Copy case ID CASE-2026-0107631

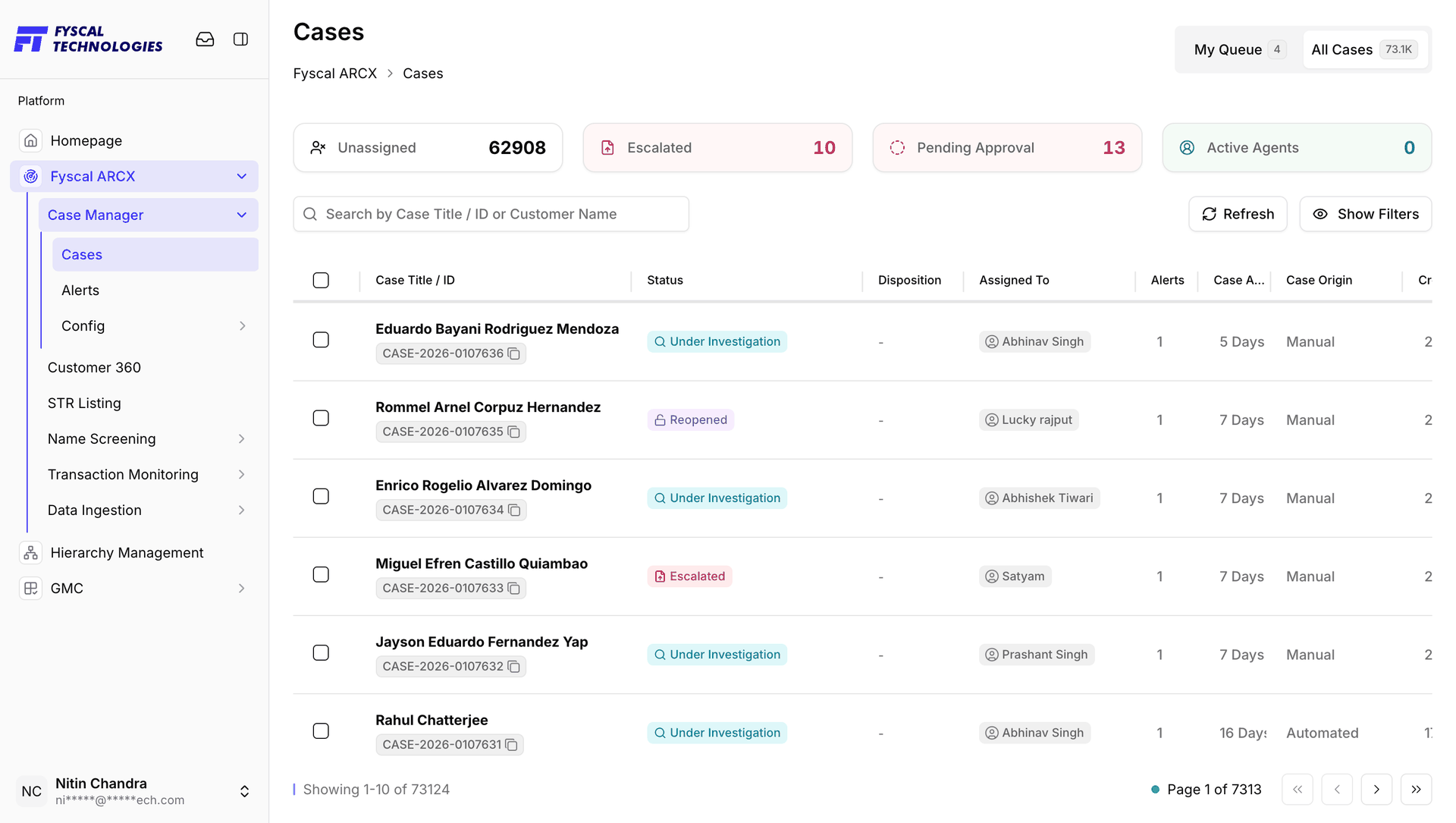[x=512, y=744]
